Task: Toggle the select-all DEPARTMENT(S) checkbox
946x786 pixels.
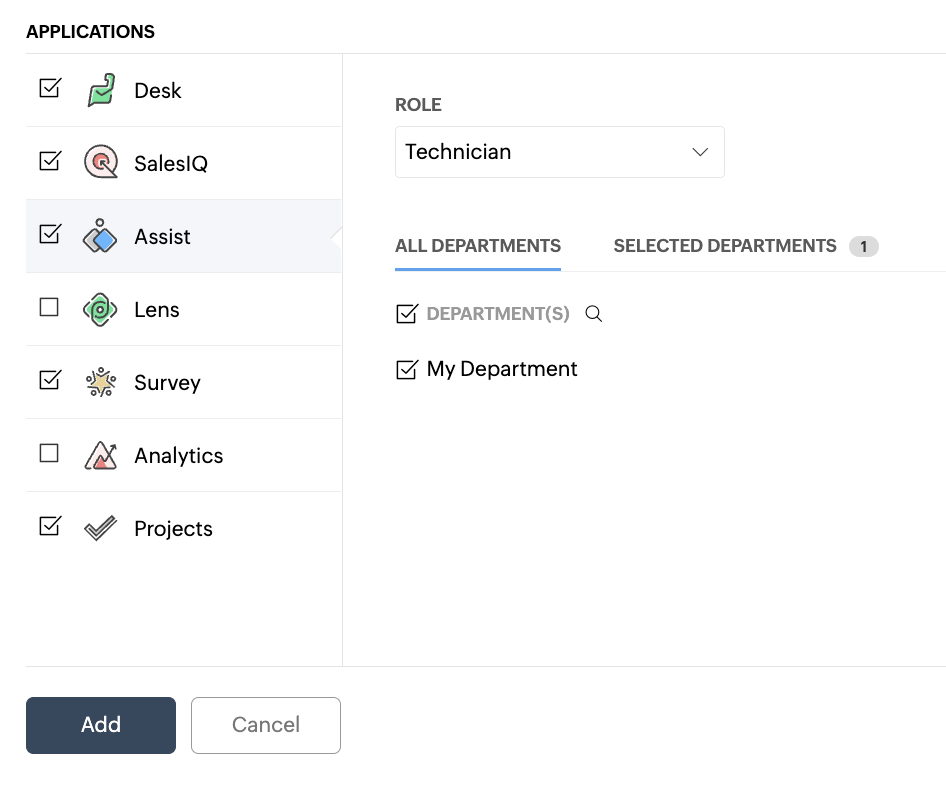Action: [x=406, y=314]
